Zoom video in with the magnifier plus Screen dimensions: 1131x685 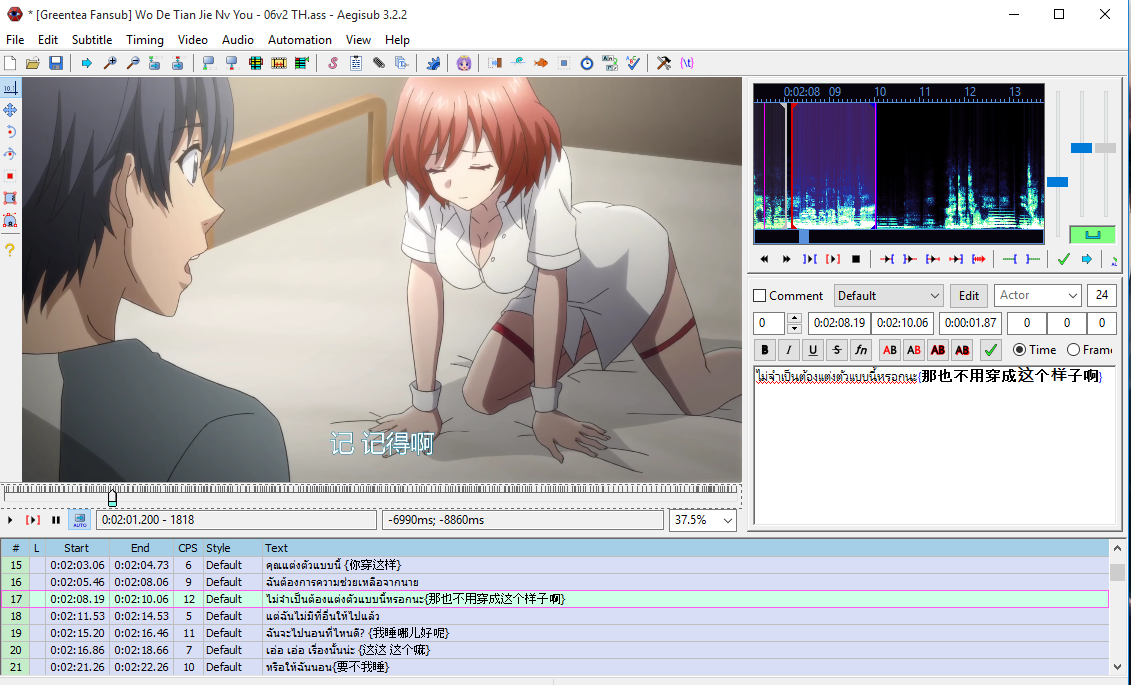tap(110, 63)
